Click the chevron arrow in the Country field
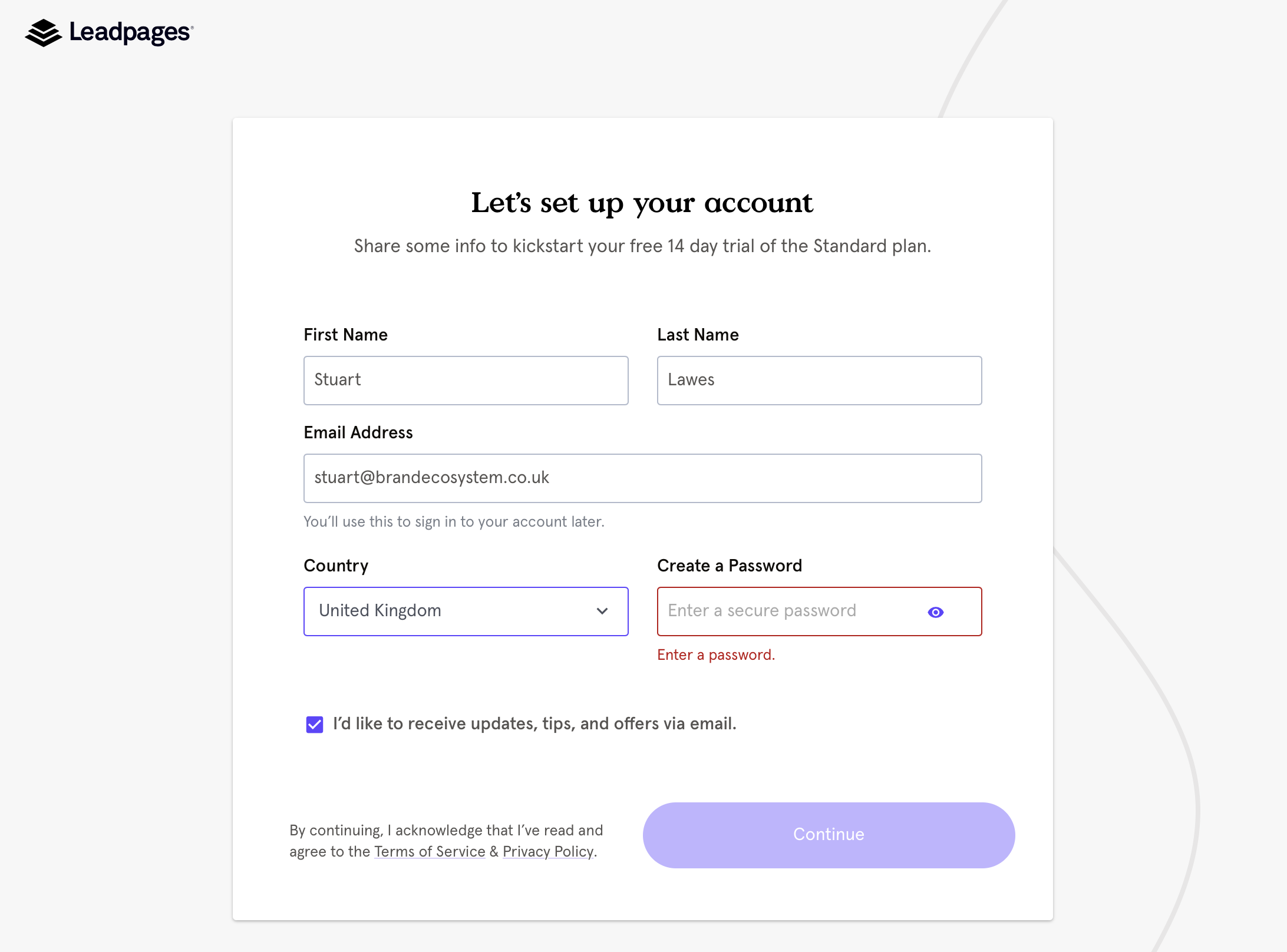1287x952 pixels. 602,611
